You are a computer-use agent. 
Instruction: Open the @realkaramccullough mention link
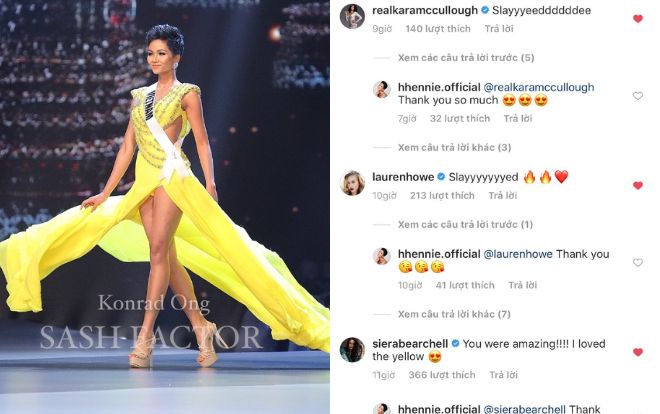point(539,87)
